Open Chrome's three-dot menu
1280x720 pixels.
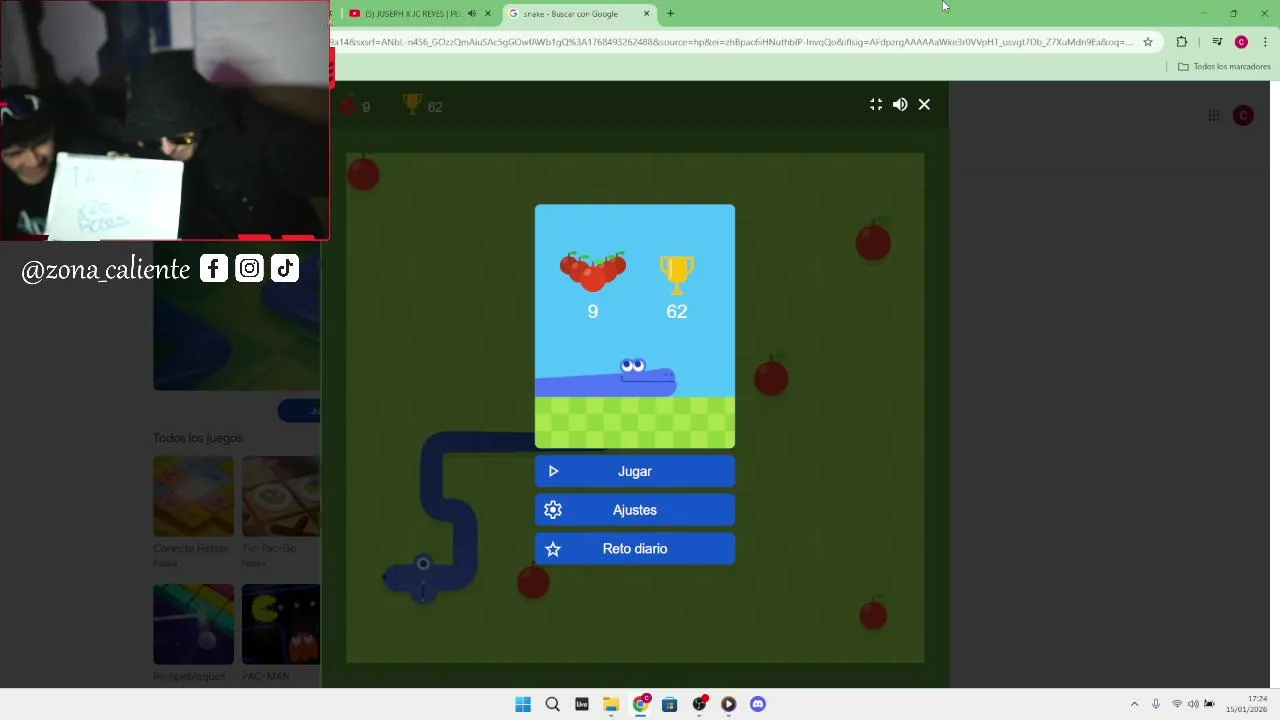[x=1266, y=42]
